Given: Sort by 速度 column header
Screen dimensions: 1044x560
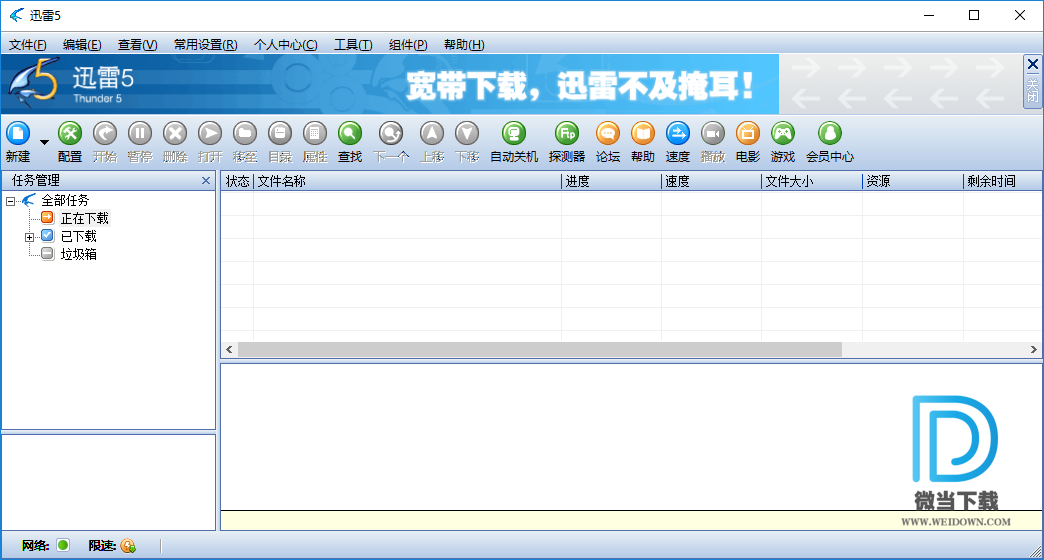Looking at the screenshot, I should [x=711, y=181].
